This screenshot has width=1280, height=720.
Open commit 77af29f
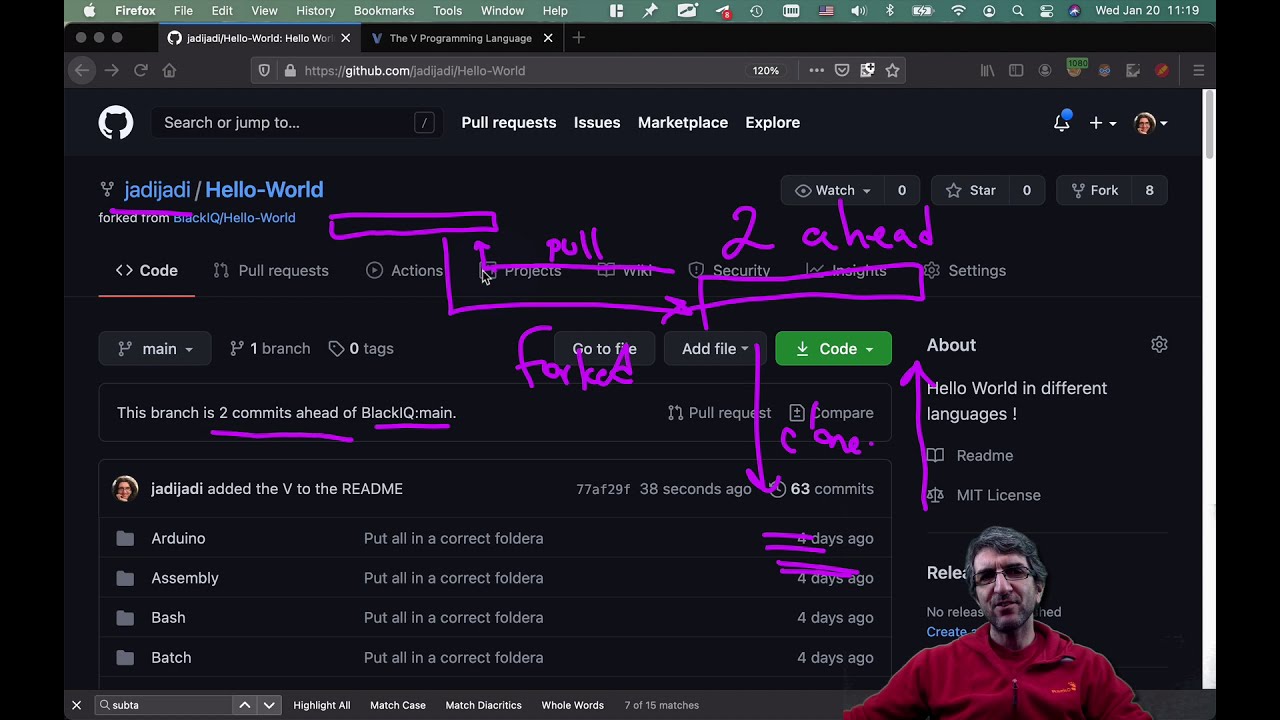pyautogui.click(x=603, y=489)
